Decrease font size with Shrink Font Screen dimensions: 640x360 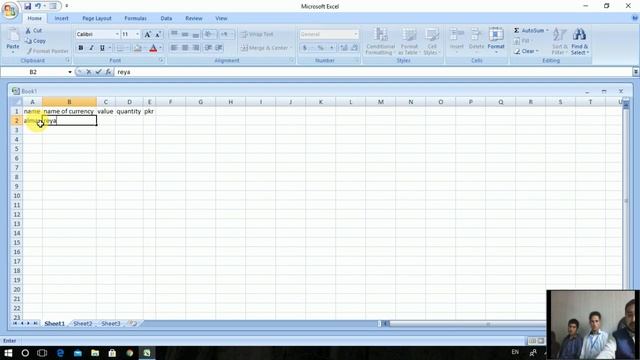point(158,34)
